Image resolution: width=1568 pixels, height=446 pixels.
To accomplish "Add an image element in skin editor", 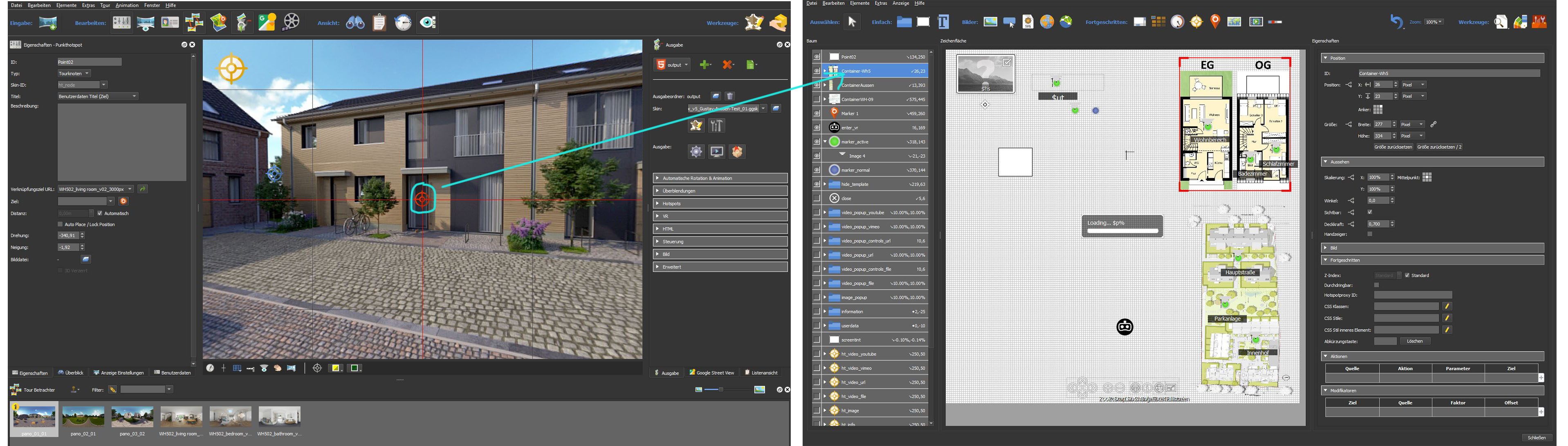I will tap(990, 22).
